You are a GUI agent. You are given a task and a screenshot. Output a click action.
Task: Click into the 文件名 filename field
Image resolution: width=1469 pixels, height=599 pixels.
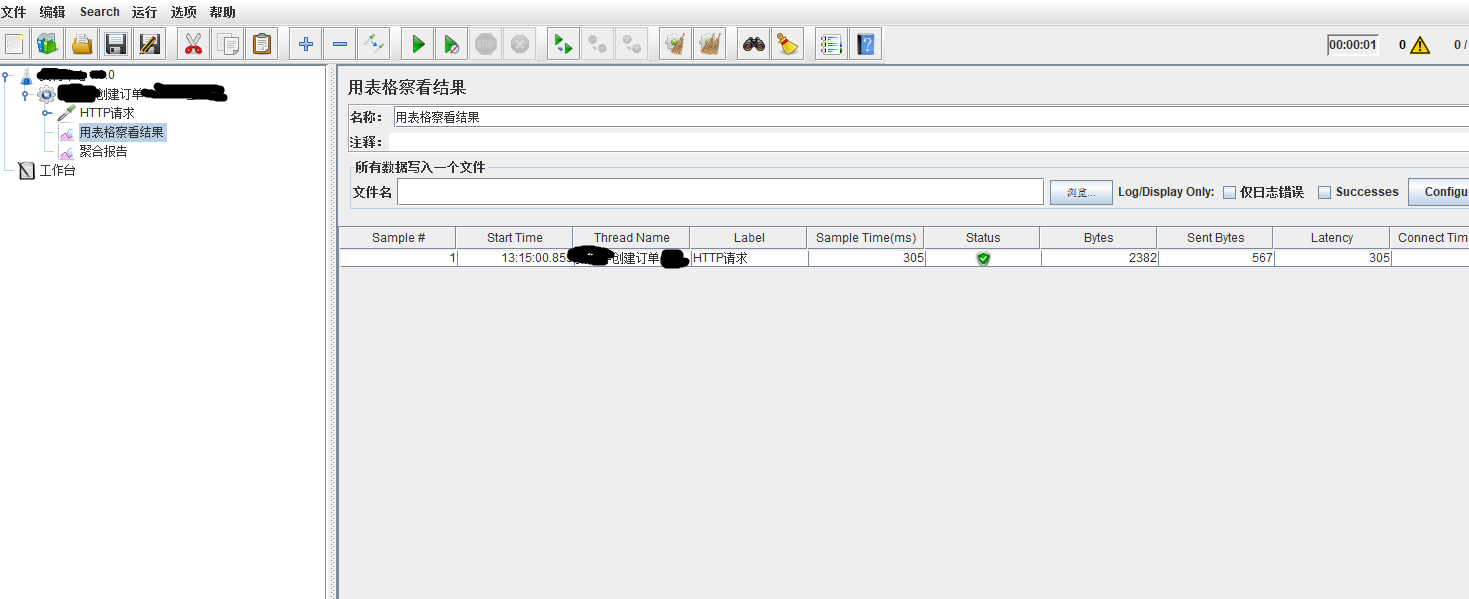[x=720, y=192]
